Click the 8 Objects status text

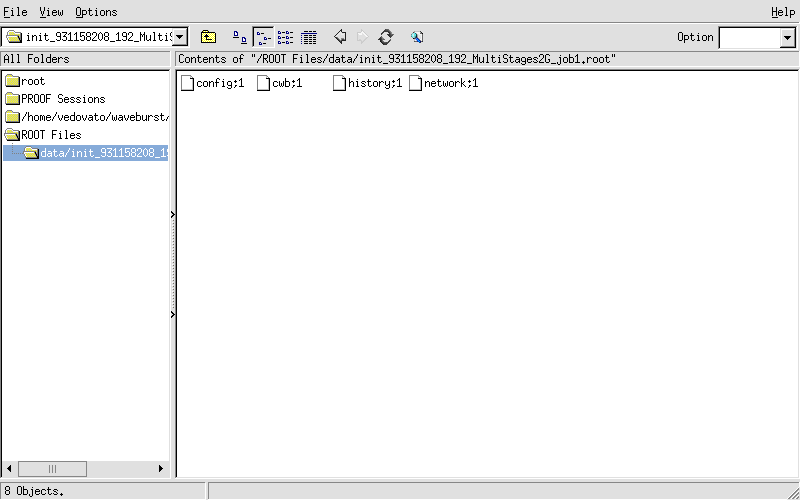[35, 491]
